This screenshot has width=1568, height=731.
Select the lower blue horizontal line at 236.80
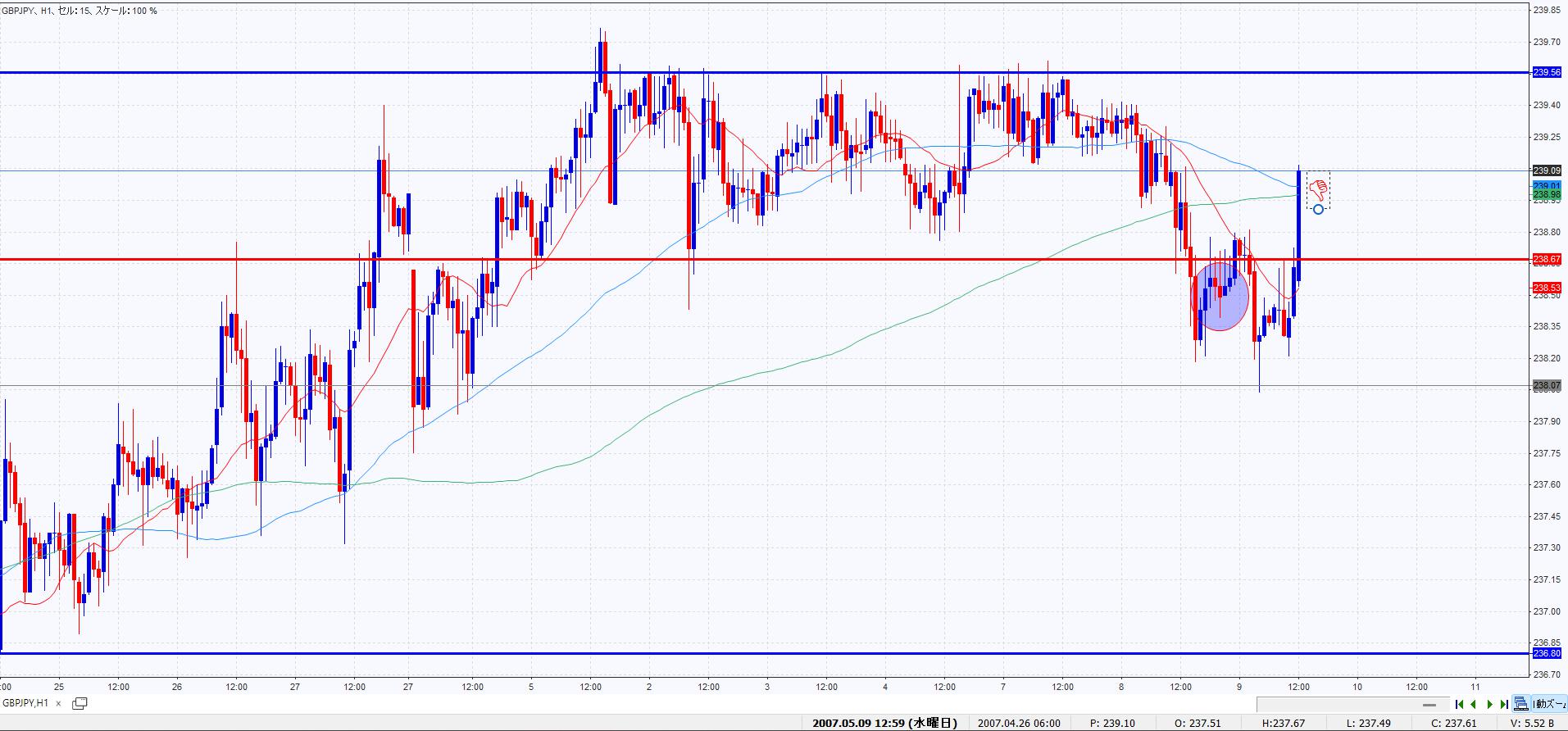[x=765, y=653]
